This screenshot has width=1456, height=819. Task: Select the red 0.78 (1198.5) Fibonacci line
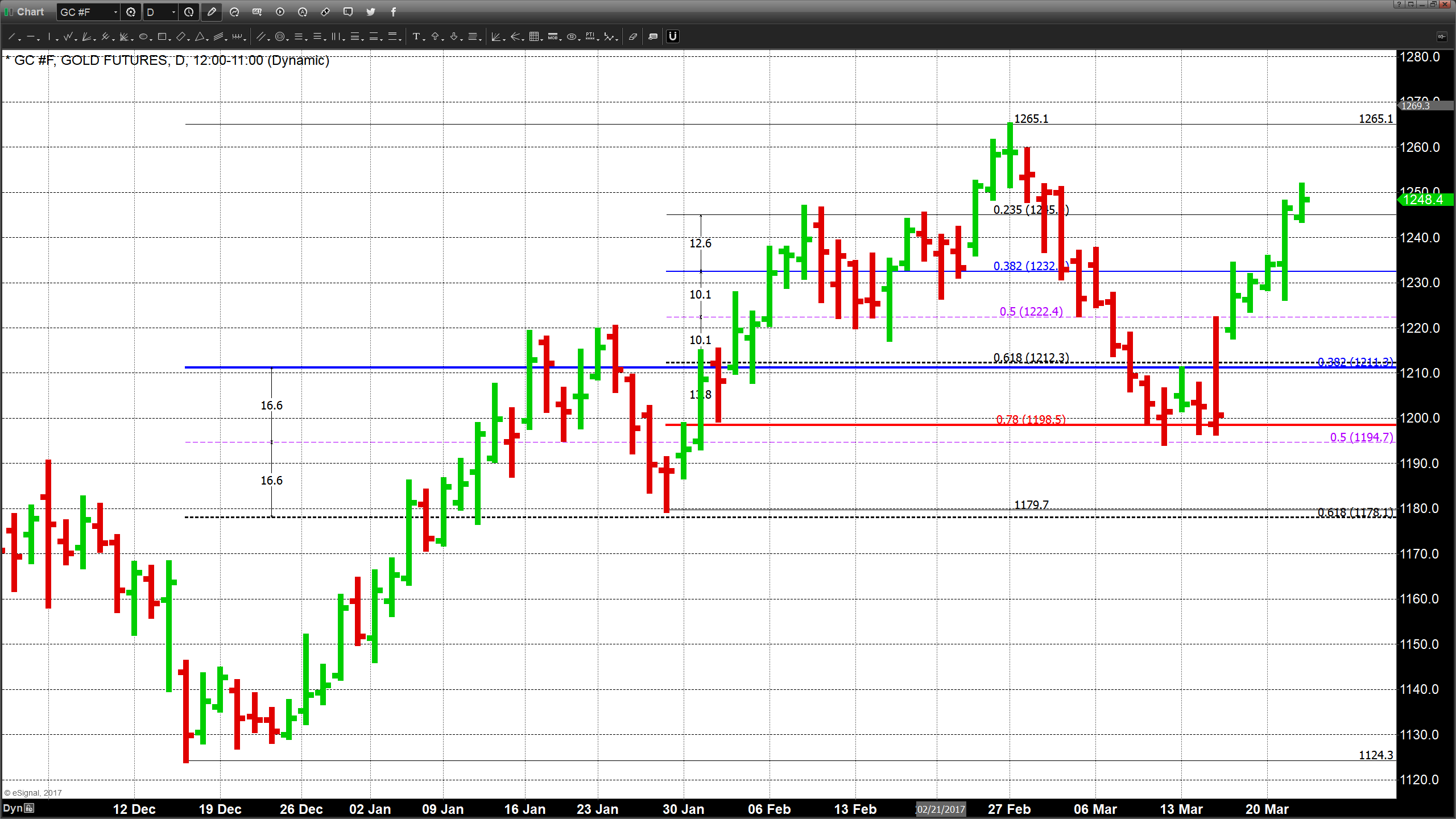point(1031,425)
